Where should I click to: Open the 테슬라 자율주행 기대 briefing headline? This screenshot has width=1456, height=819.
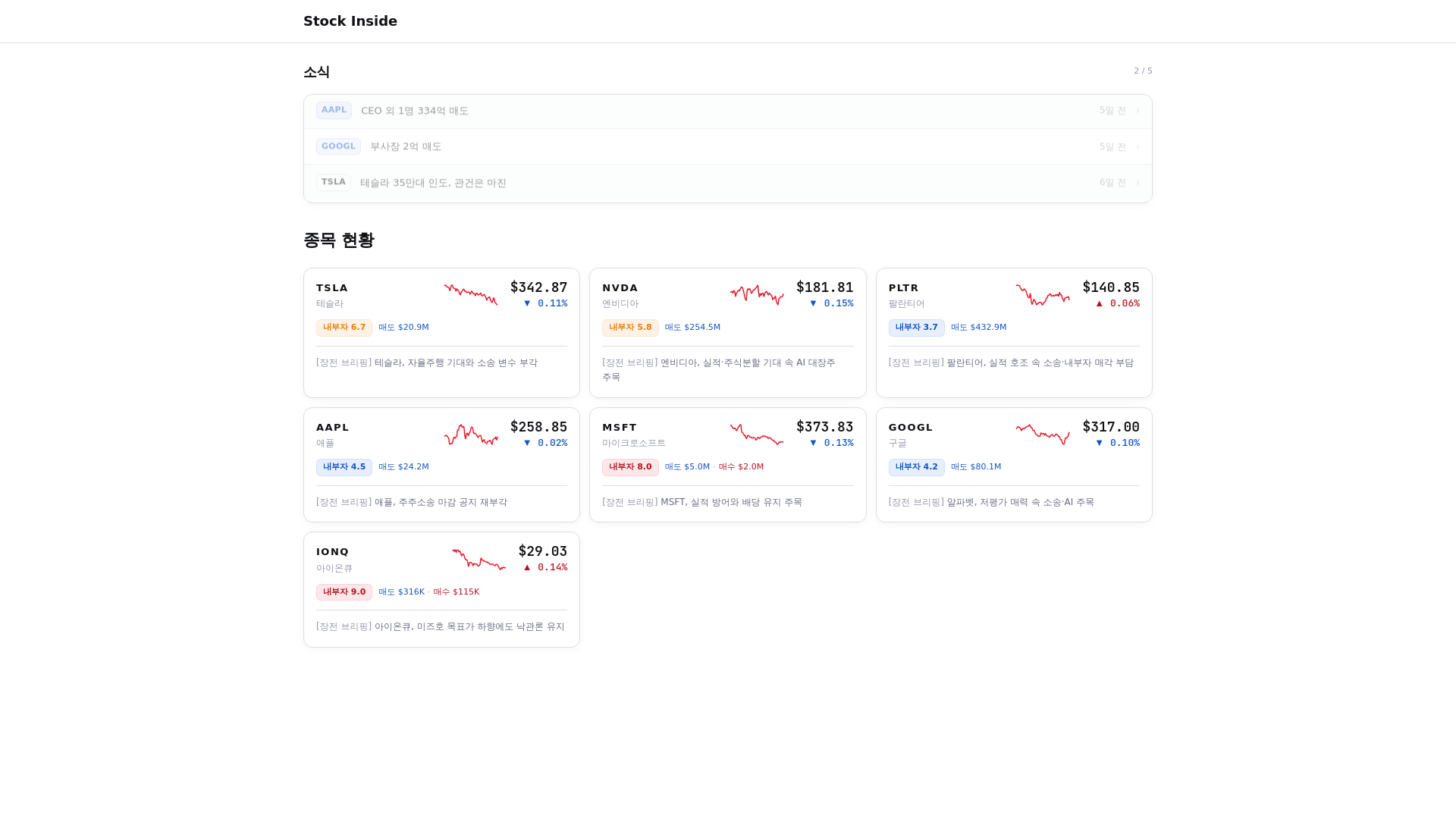(427, 363)
